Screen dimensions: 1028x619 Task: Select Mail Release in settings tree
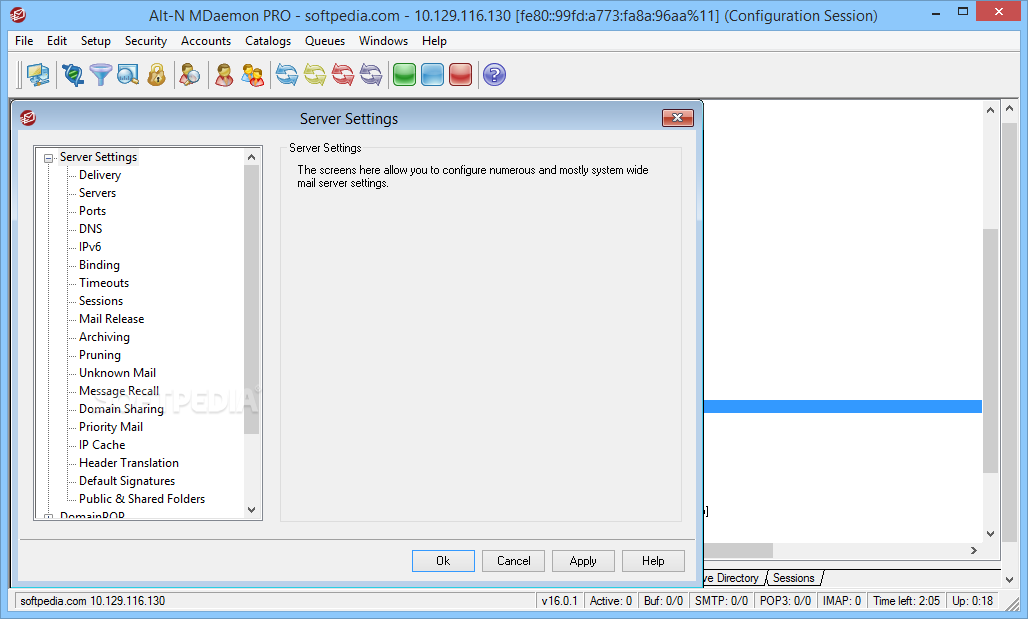(111, 319)
